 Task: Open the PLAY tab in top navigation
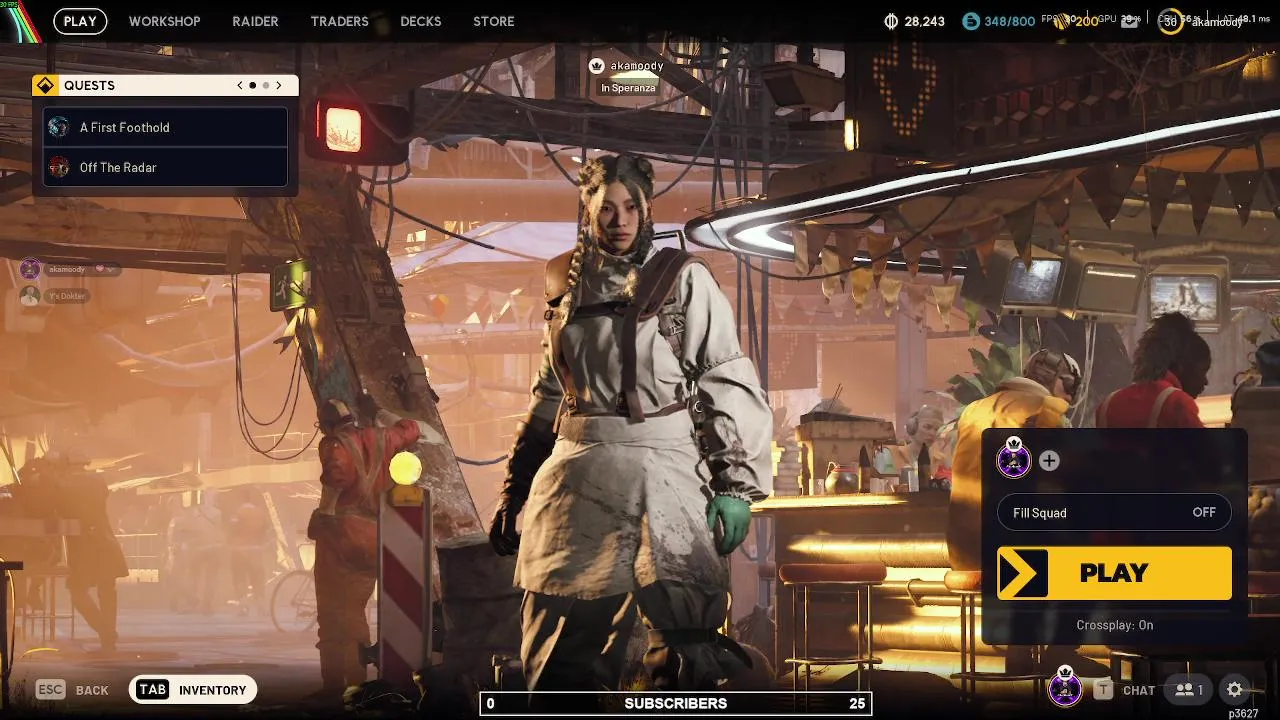tap(80, 21)
